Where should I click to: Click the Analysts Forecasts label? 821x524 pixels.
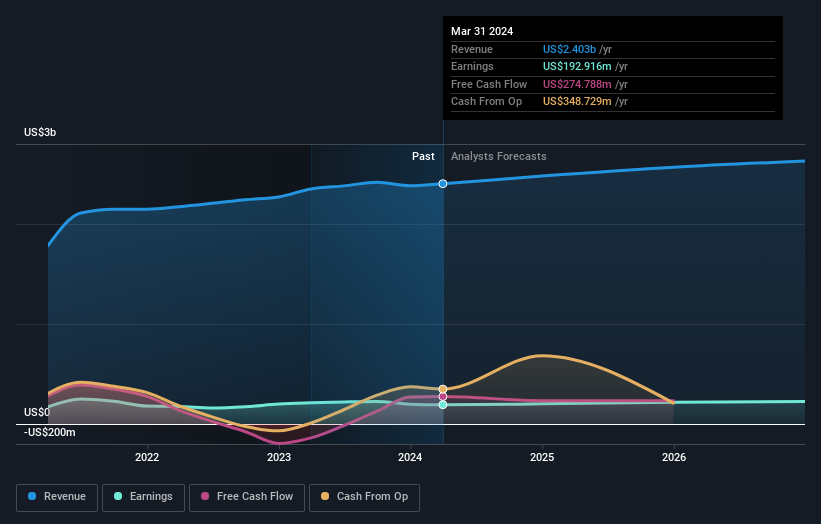pyautogui.click(x=498, y=157)
